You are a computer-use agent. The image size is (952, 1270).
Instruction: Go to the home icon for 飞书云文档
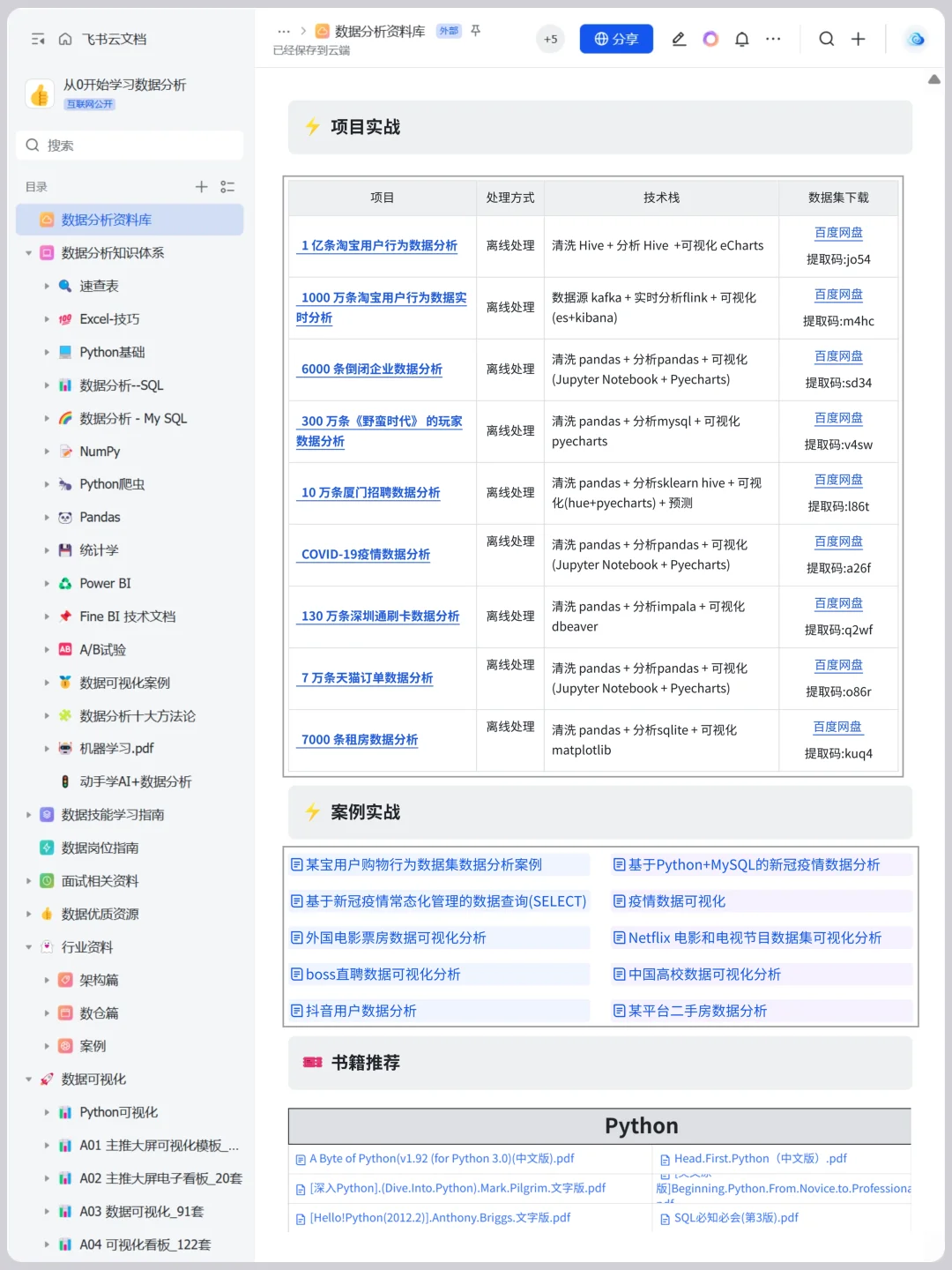click(x=64, y=39)
